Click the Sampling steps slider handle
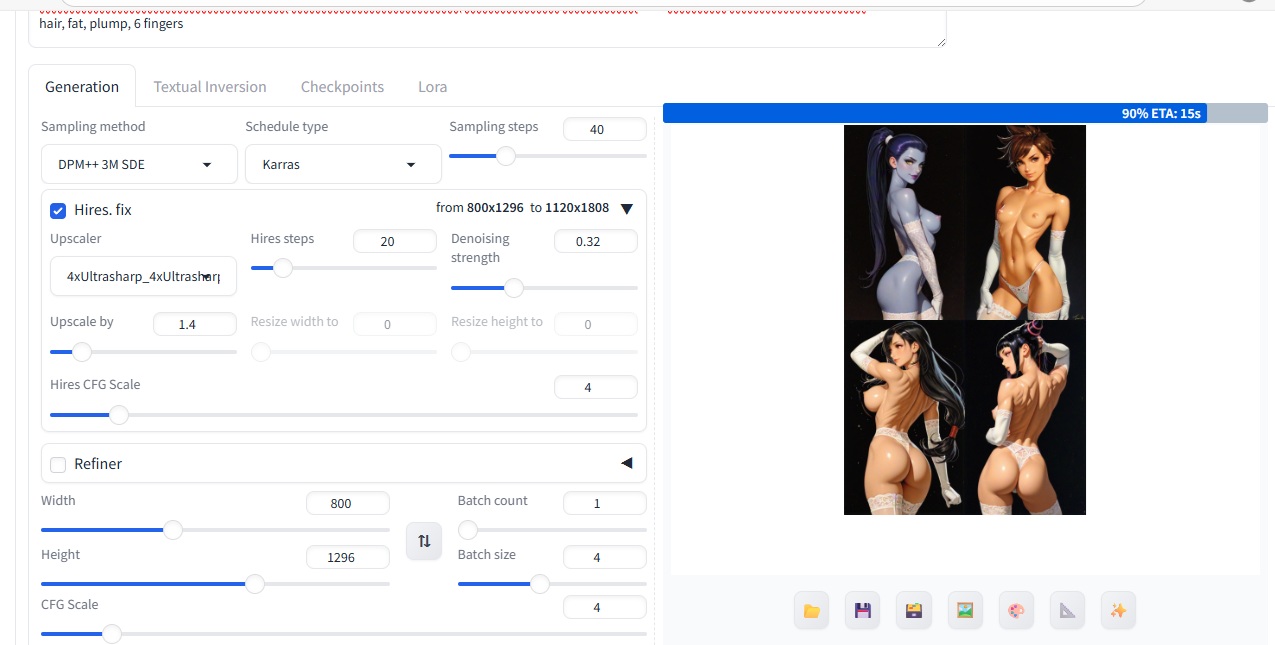1275x645 pixels. [506, 156]
